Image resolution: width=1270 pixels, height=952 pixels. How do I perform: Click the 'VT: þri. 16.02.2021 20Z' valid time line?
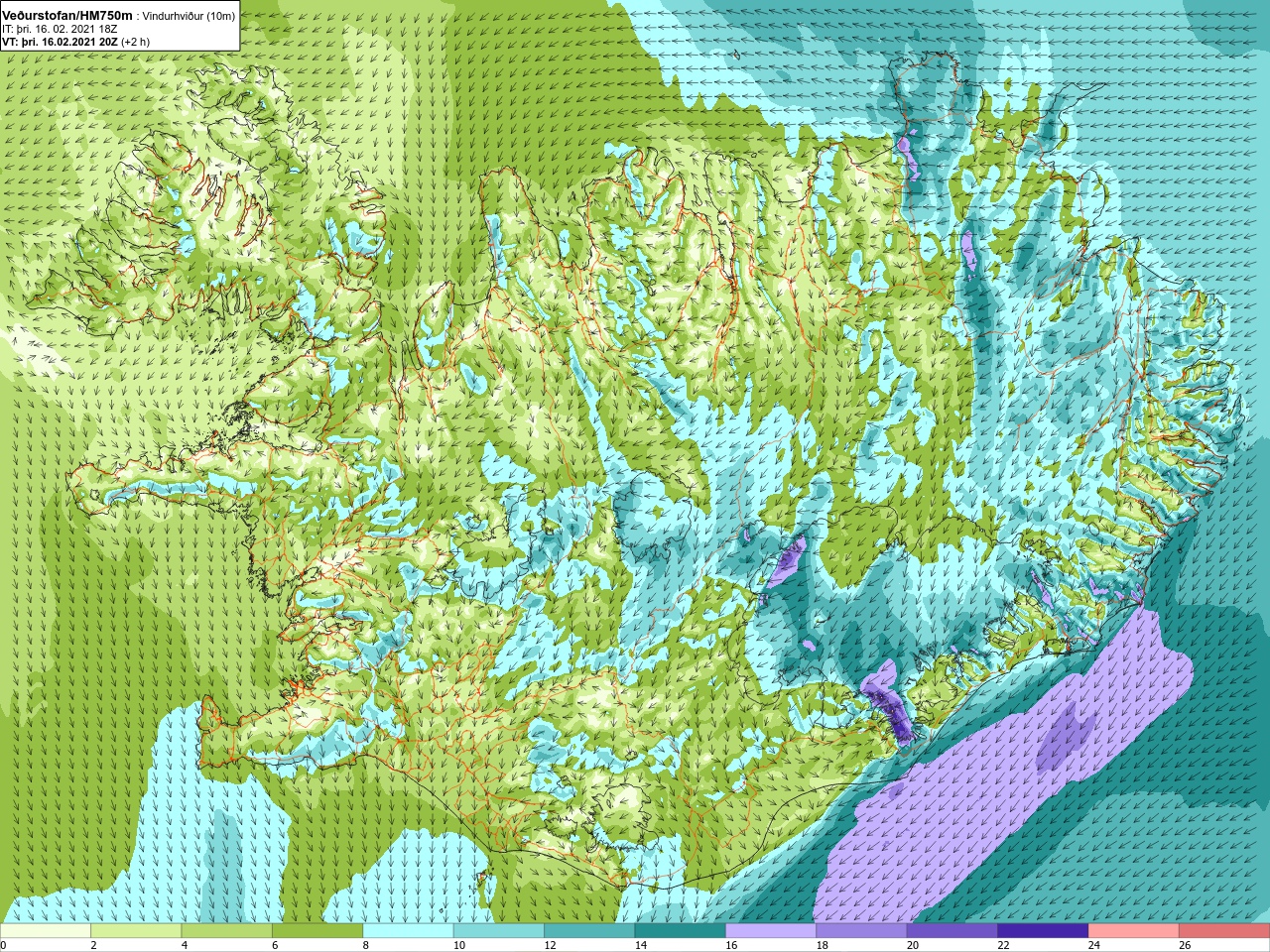60,42
